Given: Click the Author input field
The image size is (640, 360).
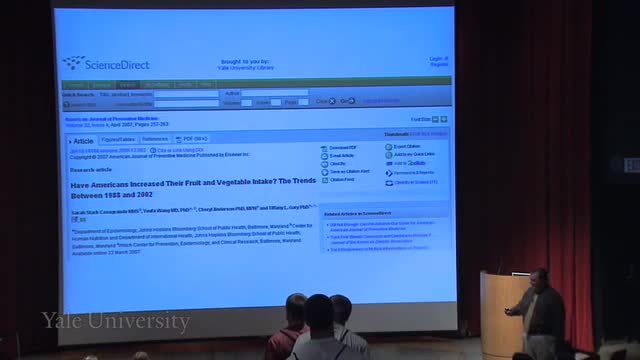Looking at the screenshot, I should [274, 93].
